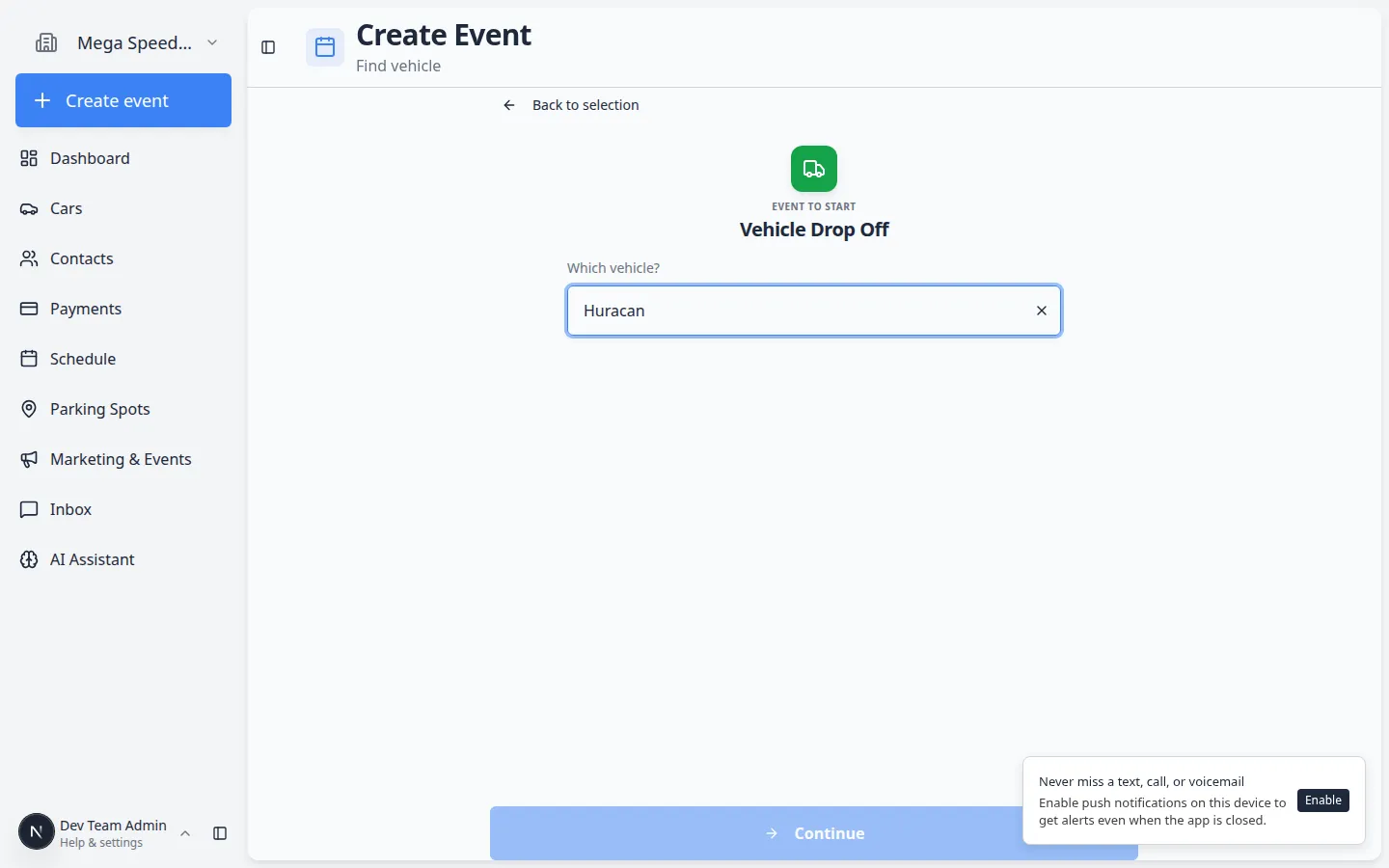Click Back to selection link
The image size is (1389, 868).
571,105
